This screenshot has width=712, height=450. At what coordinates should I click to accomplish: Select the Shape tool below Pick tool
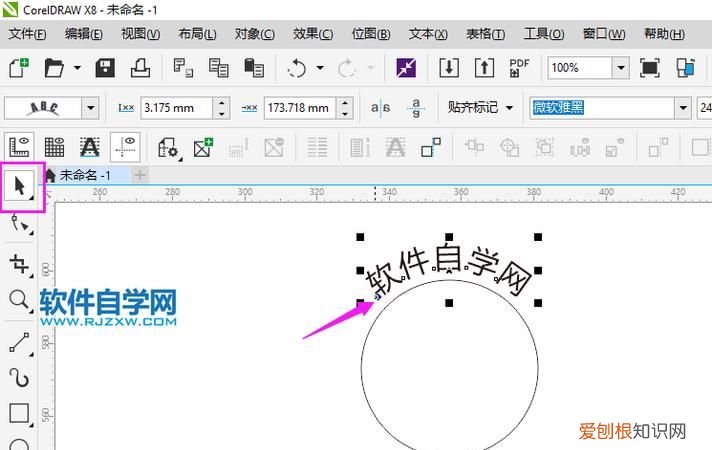click(x=20, y=225)
